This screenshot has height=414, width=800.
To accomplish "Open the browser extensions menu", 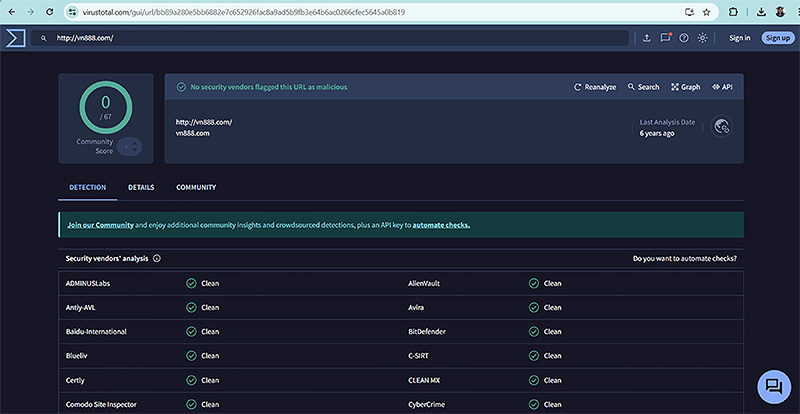I will pos(733,12).
